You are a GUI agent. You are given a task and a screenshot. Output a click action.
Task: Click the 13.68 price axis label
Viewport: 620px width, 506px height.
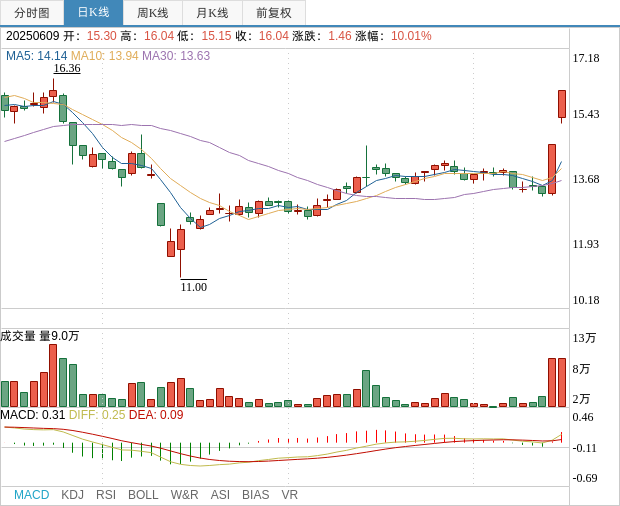tap(586, 179)
